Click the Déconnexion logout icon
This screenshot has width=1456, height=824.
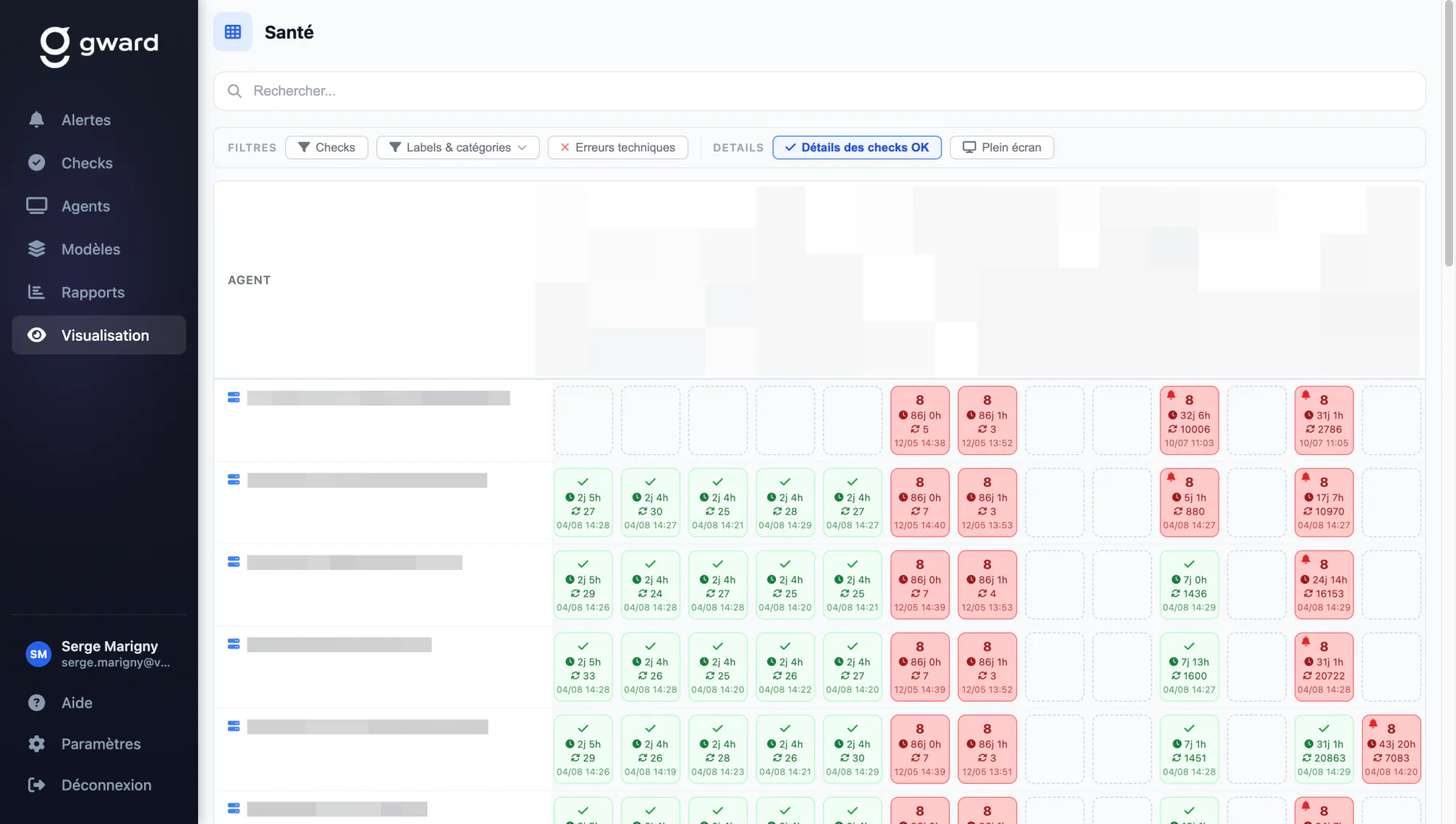tap(36, 785)
